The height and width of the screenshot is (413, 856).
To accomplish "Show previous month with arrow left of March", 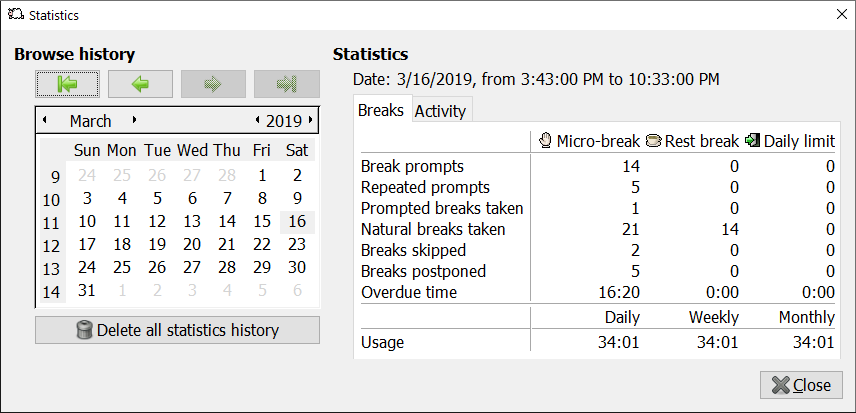I will click(x=45, y=120).
